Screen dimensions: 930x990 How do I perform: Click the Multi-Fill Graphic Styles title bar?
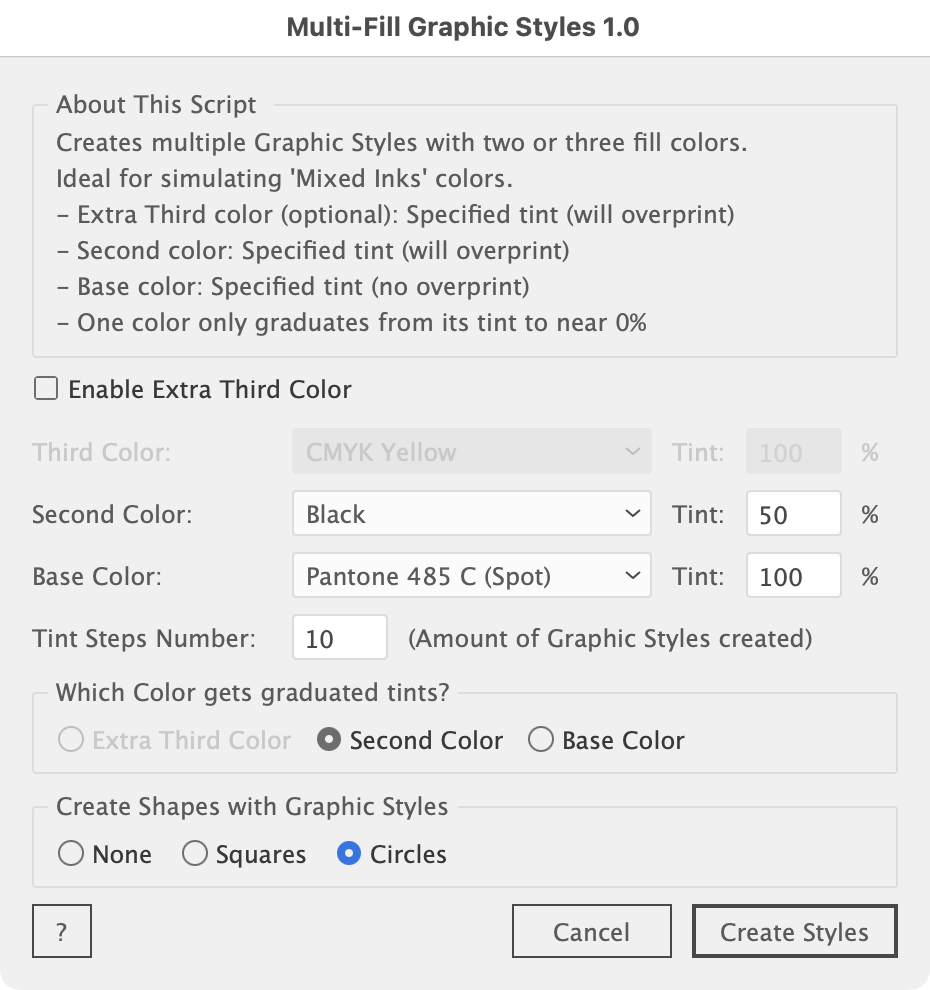[x=464, y=27]
